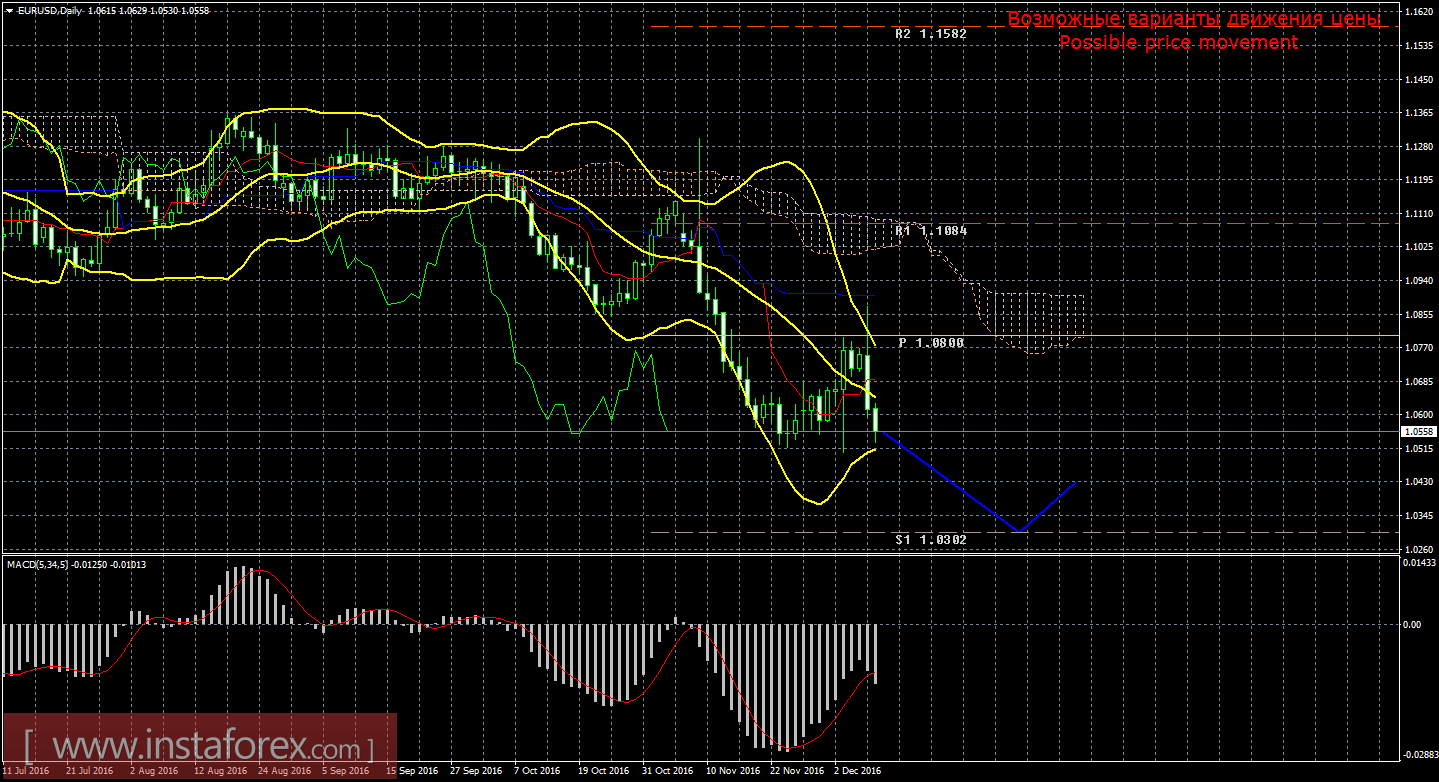Click the 15 Sep 2016 date marker
Image resolution: width=1439 pixels, height=782 pixels.
410,771
